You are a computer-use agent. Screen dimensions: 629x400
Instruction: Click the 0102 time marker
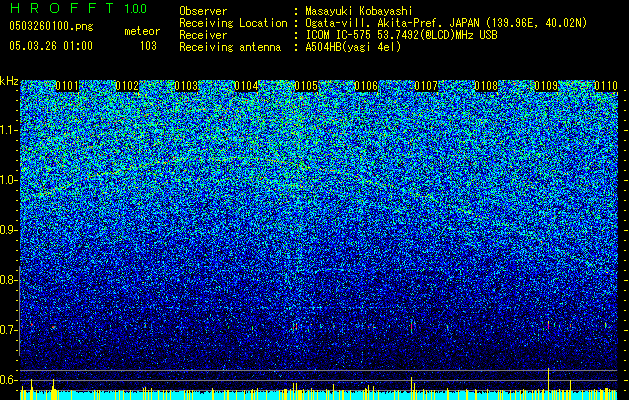click(x=127, y=86)
